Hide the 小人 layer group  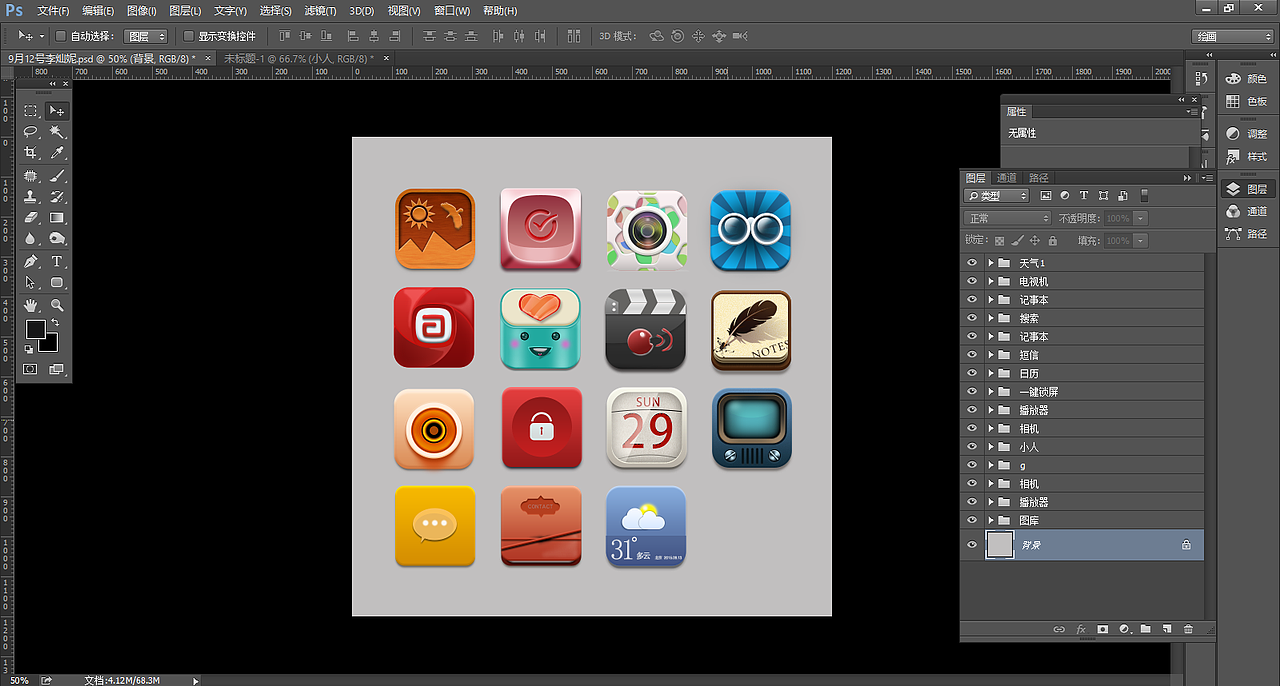tap(972, 447)
